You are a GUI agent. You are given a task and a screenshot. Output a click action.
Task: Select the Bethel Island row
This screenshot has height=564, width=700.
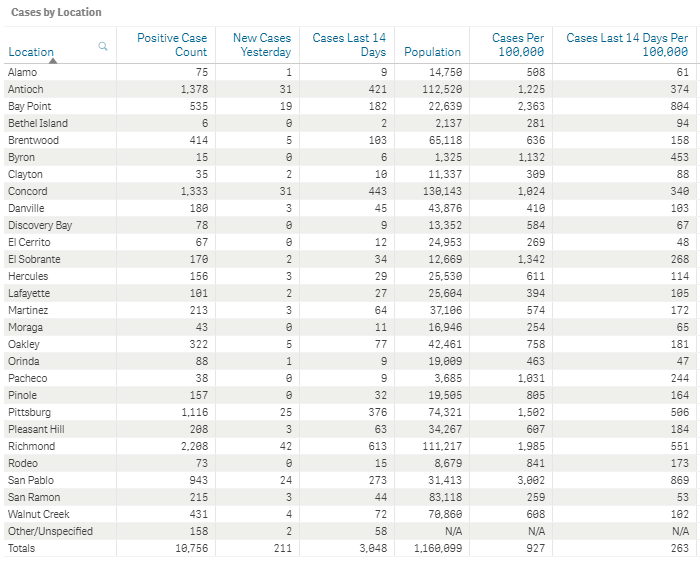350,123
